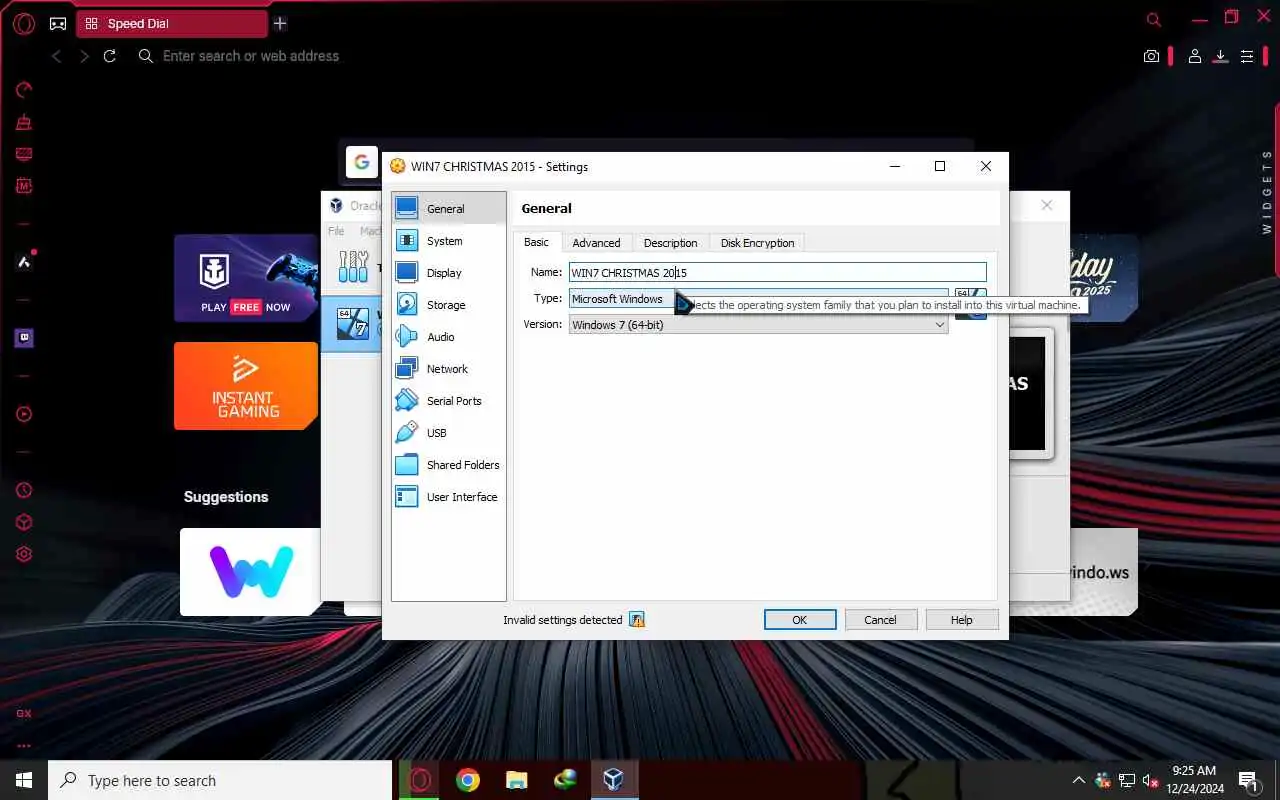This screenshot has height=800, width=1280.
Task: Click the OK button
Action: point(800,620)
